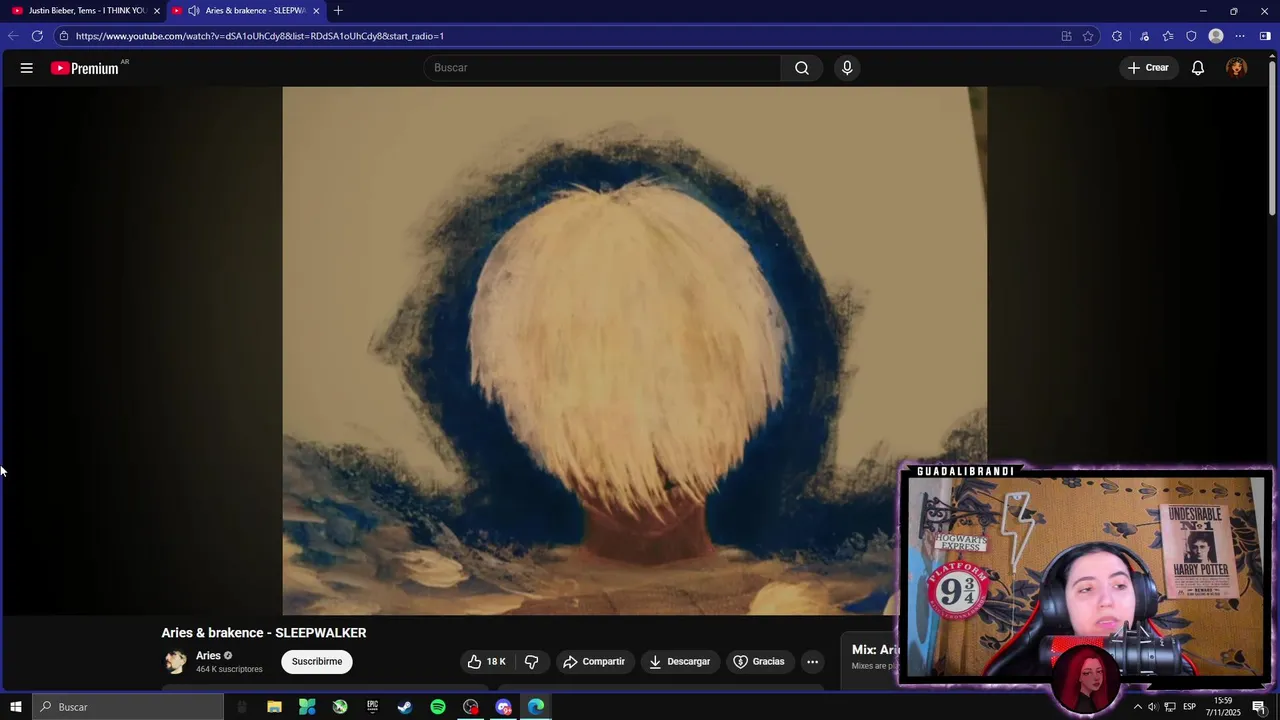Image resolution: width=1280 pixels, height=720 pixels.
Task: Open clock showing 15:59
Action: click(x=1222, y=707)
